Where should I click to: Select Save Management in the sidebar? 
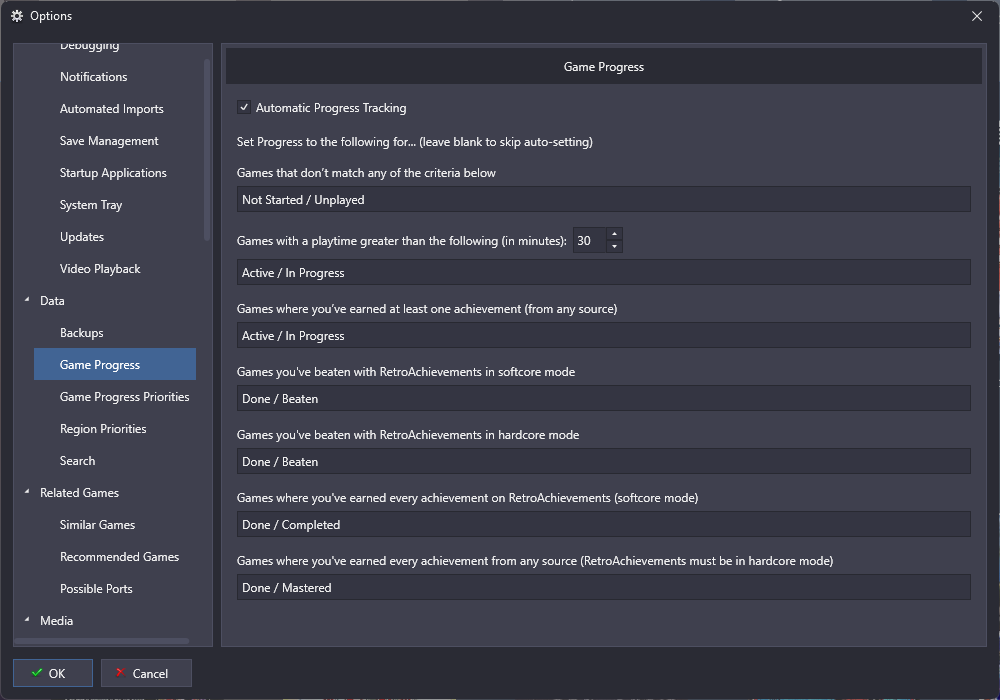[109, 141]
